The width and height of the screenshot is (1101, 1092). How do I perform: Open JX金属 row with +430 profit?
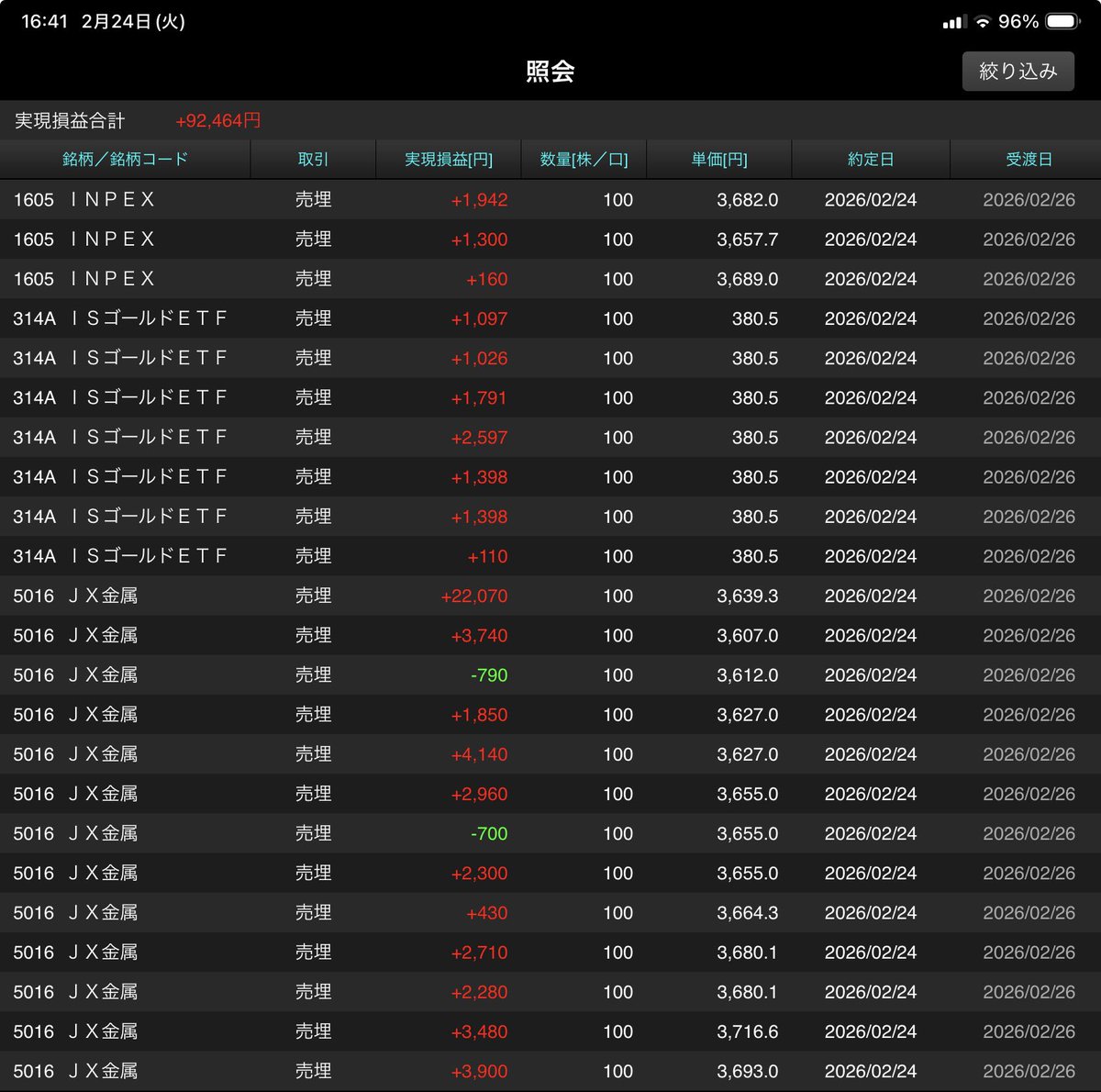[550, 912]
